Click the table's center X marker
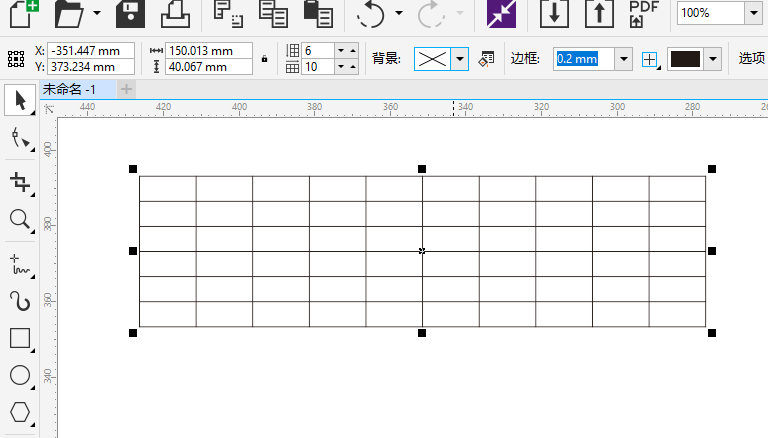The image size is (768, 438). coord(422,251)
